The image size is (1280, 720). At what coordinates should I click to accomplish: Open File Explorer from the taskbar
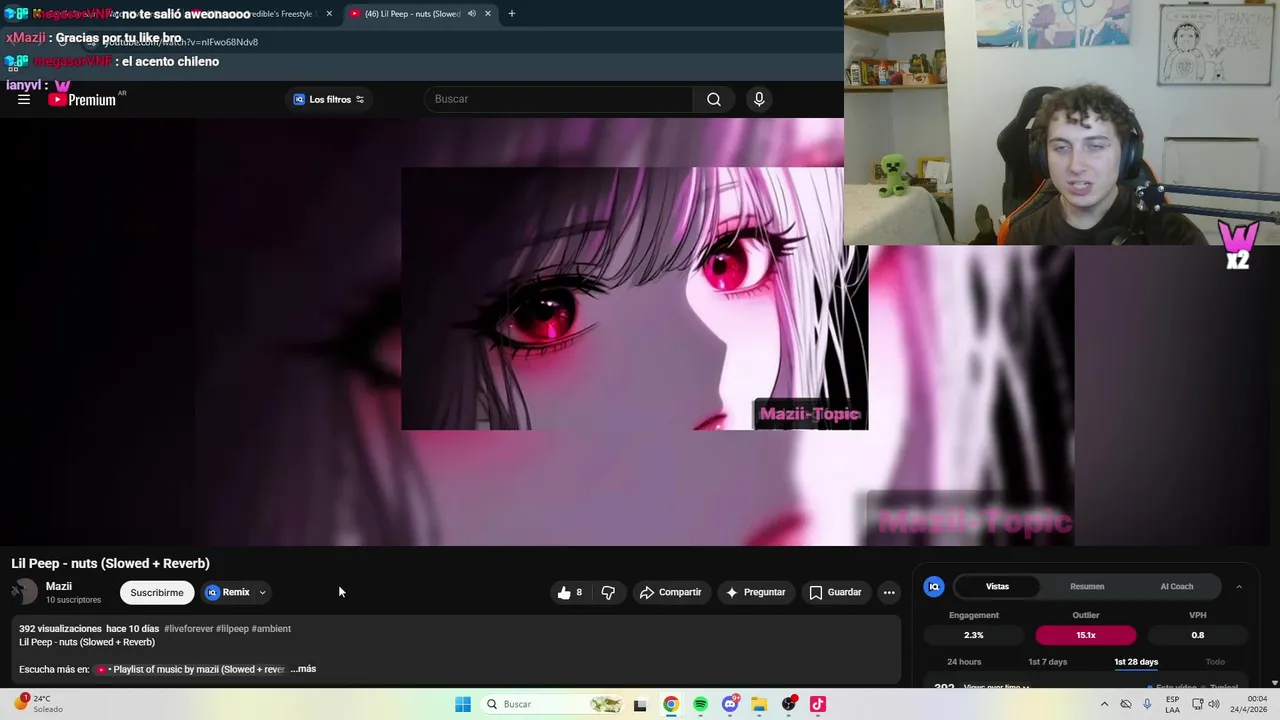pyautogui.click(x=759, y=704)
